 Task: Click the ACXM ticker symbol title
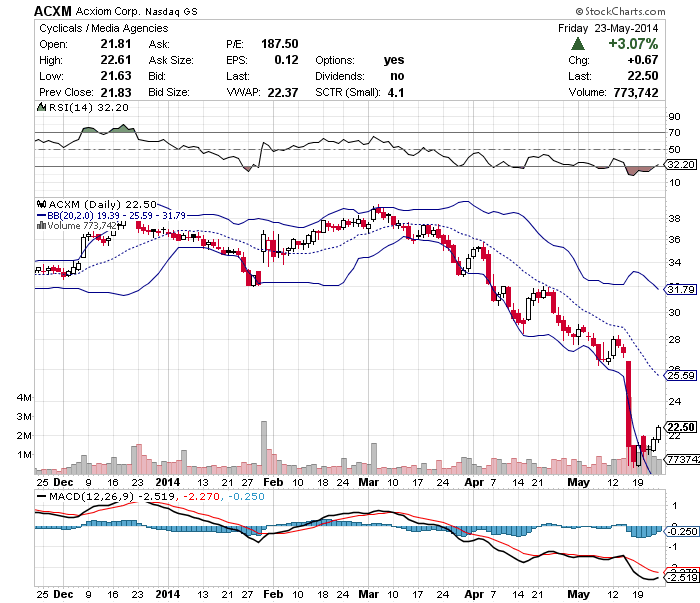53,11
